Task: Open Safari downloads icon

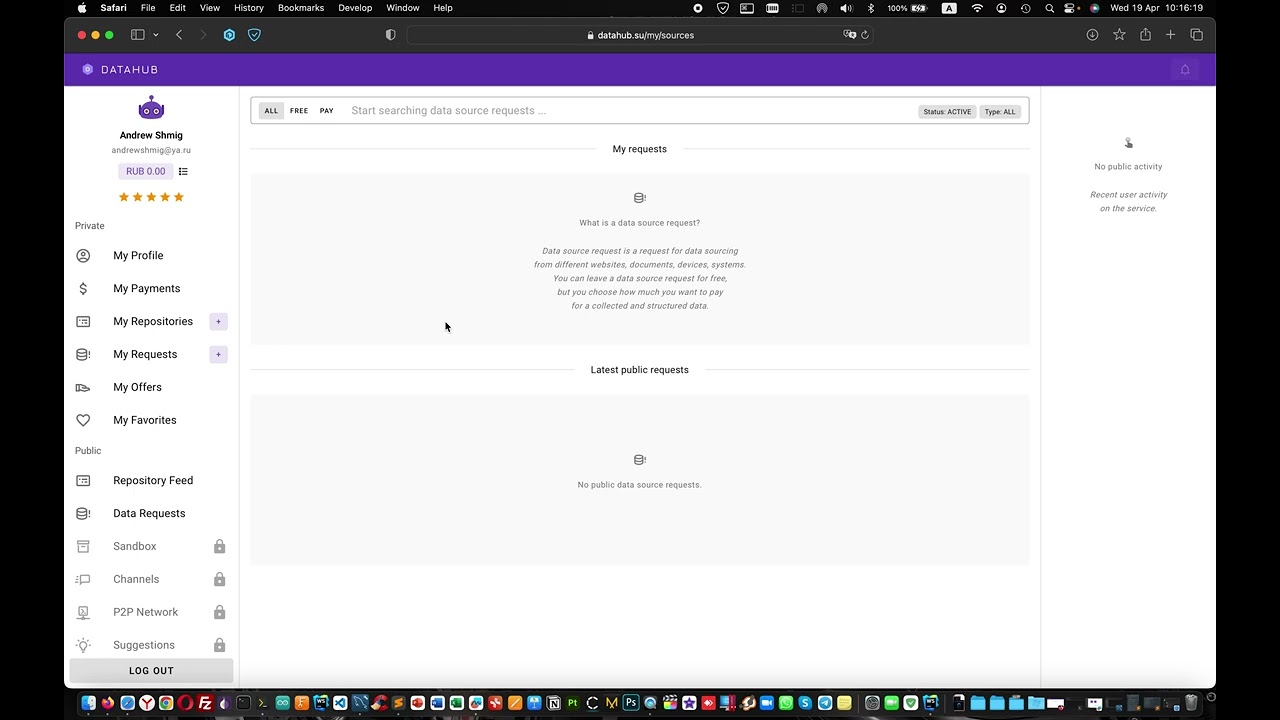Action: [1092, 35]
